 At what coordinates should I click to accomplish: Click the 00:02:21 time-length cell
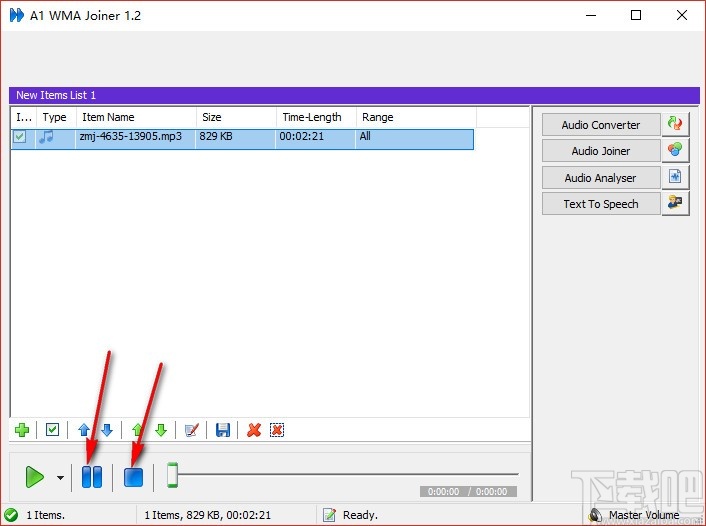(x=302, y=136)
